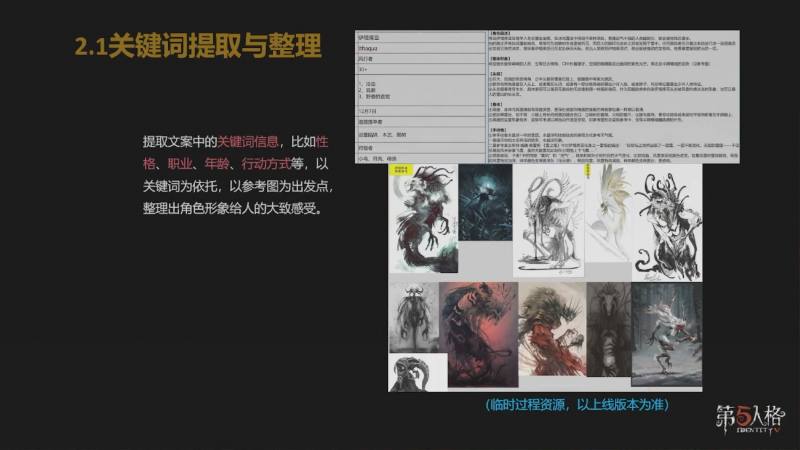Open the gray horned skeletal beast sketch
The width and height of the screenshot is (800, 450).
coord(548,220)
